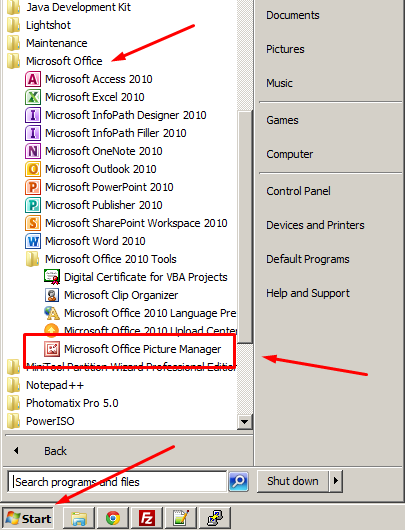Click the Microsoft OneNote 2010 icon
Screen dimensions: 405x530
tap(33, 151)
